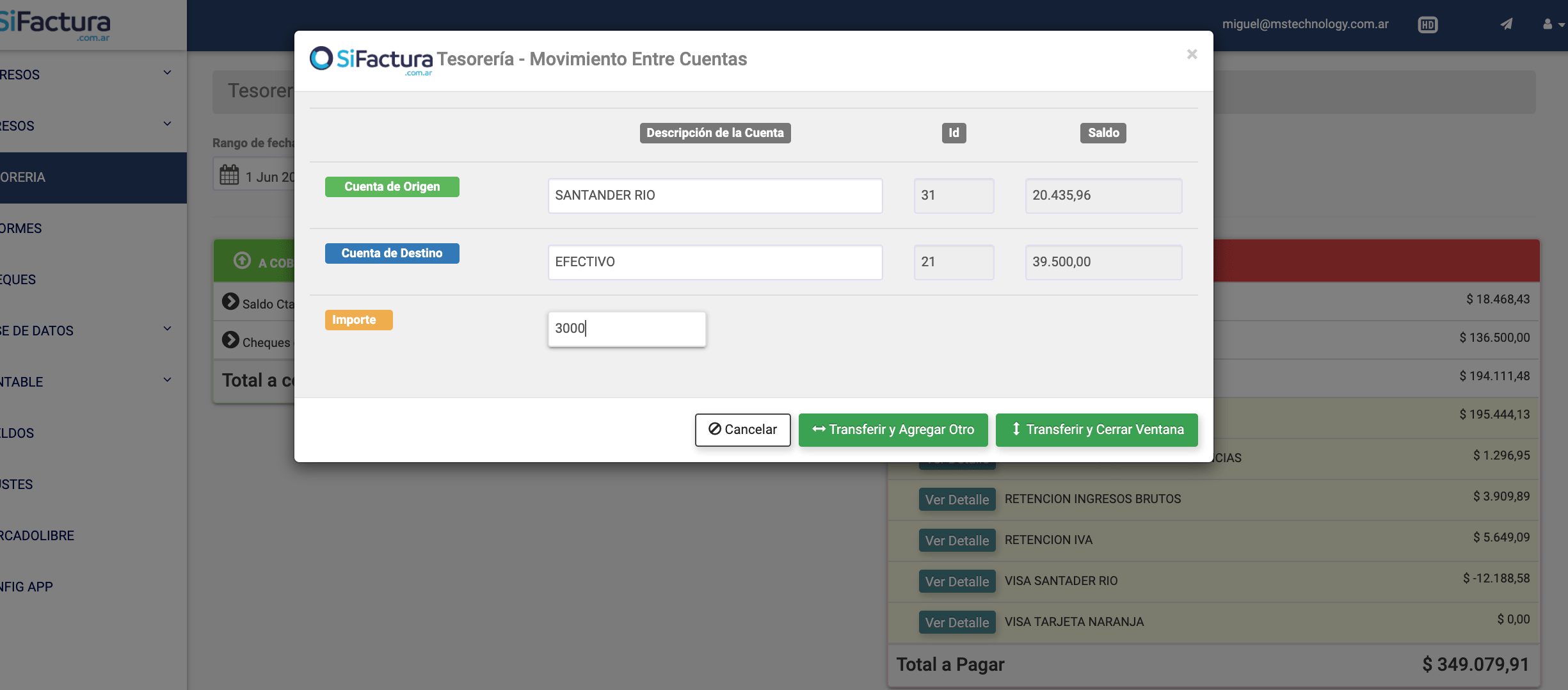Expand the CONTABLE sidebar menu chevron

(167, 380)
